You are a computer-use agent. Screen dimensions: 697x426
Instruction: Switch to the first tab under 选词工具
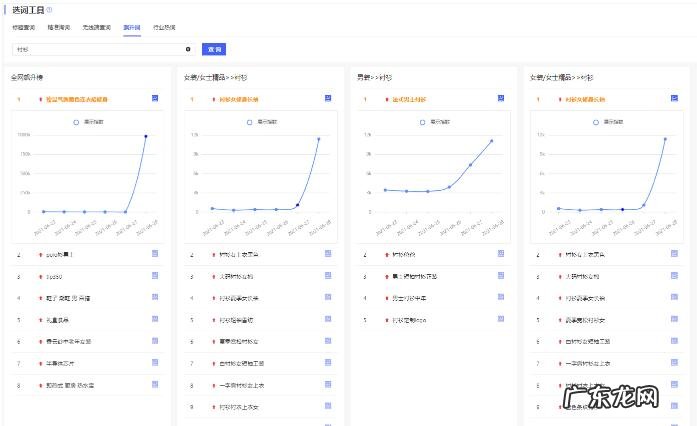click(24, 28)
